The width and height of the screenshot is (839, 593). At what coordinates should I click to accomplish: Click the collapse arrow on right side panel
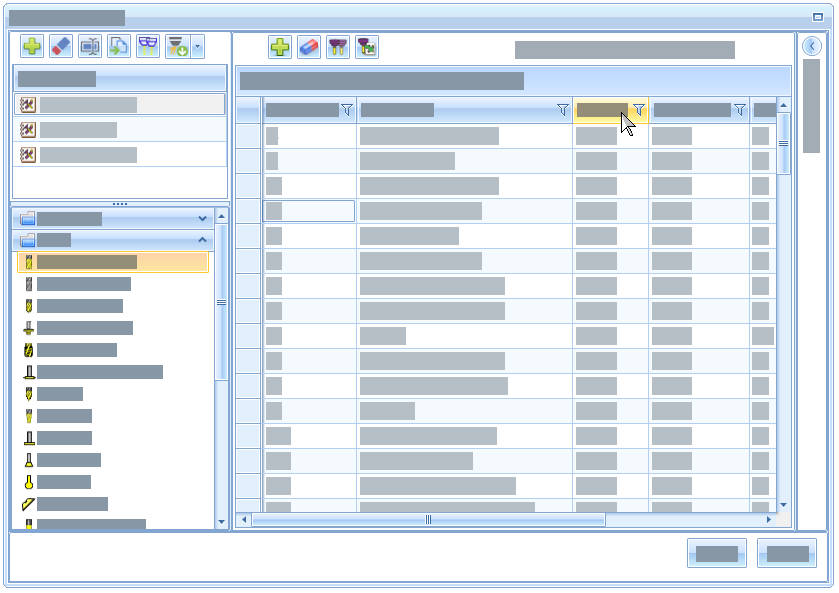pyautogui.click(x=812, y=46)
